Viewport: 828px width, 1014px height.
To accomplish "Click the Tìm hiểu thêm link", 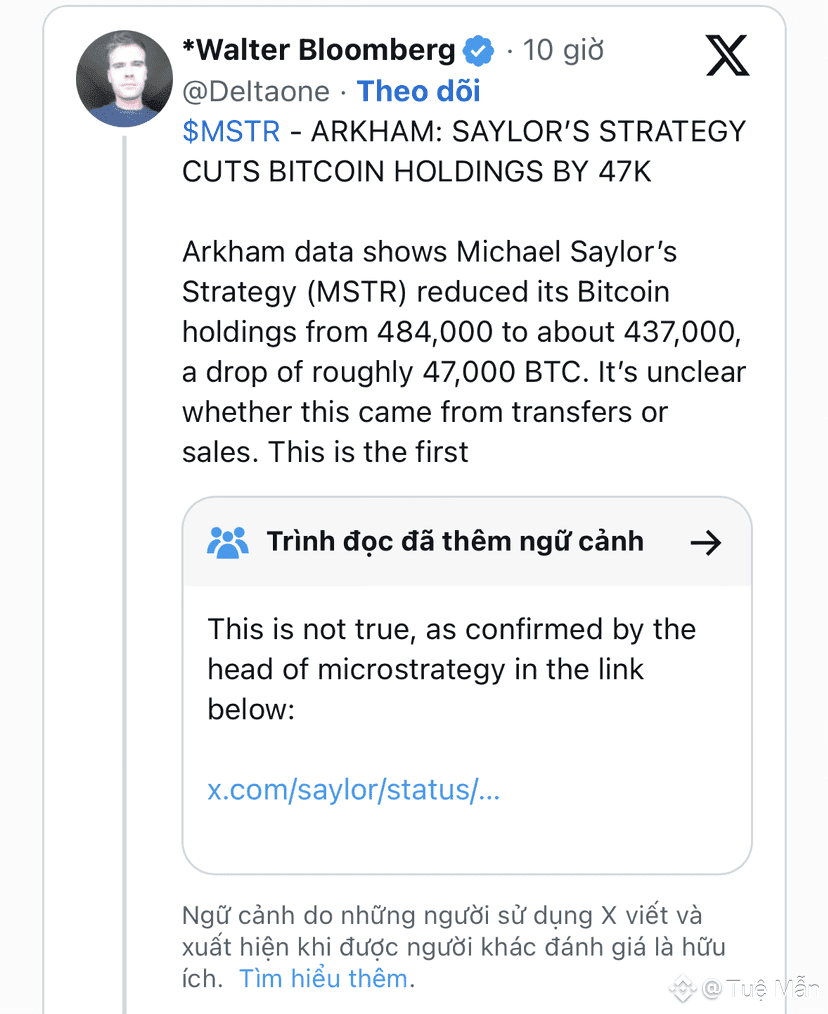I will pyautogui.click(x=323, y=978).
